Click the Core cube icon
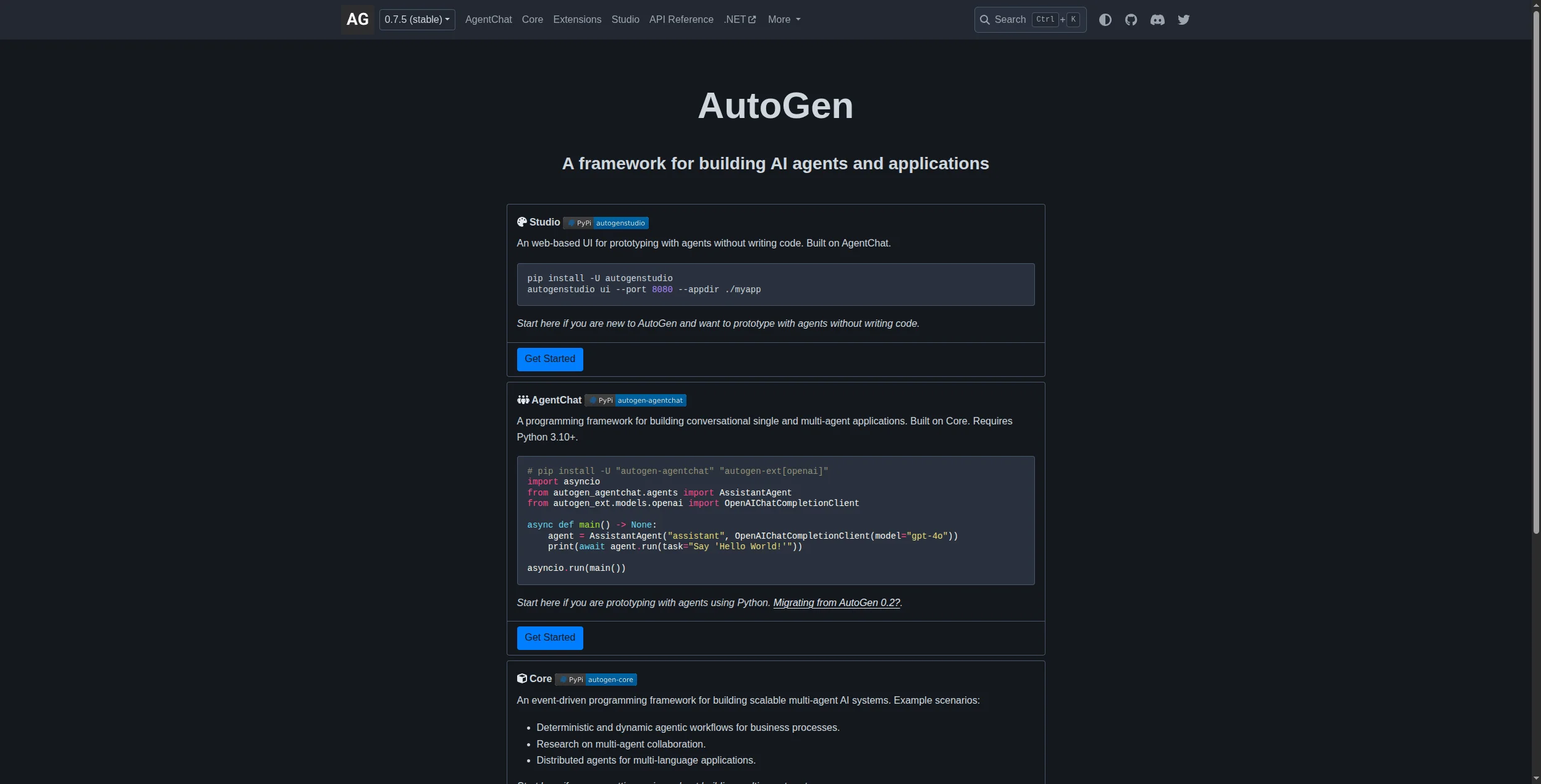This screenshot has height=784, width=1541. [x=522, y=678]
